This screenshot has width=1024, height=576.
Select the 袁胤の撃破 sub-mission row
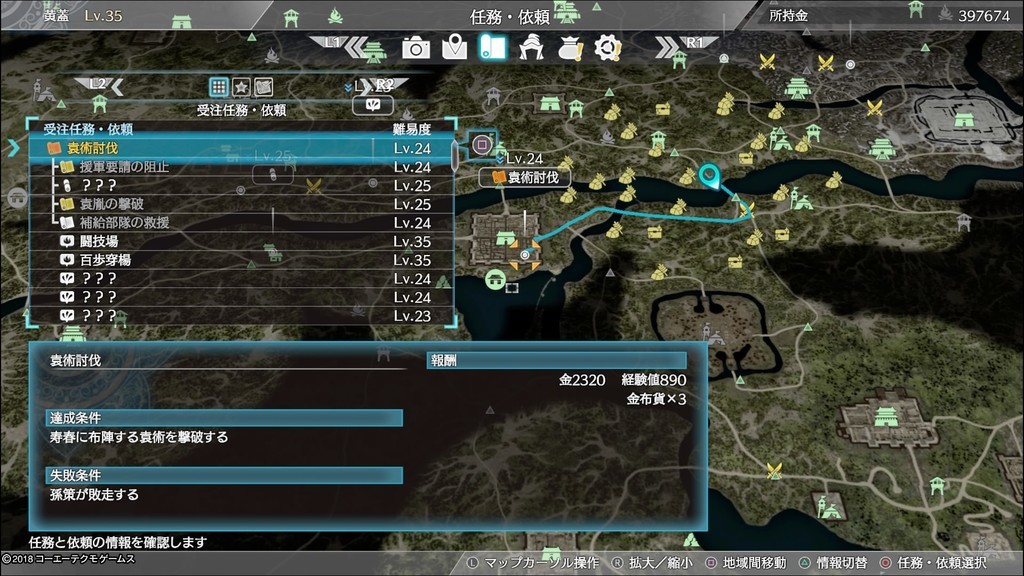[x=241, y=204]
